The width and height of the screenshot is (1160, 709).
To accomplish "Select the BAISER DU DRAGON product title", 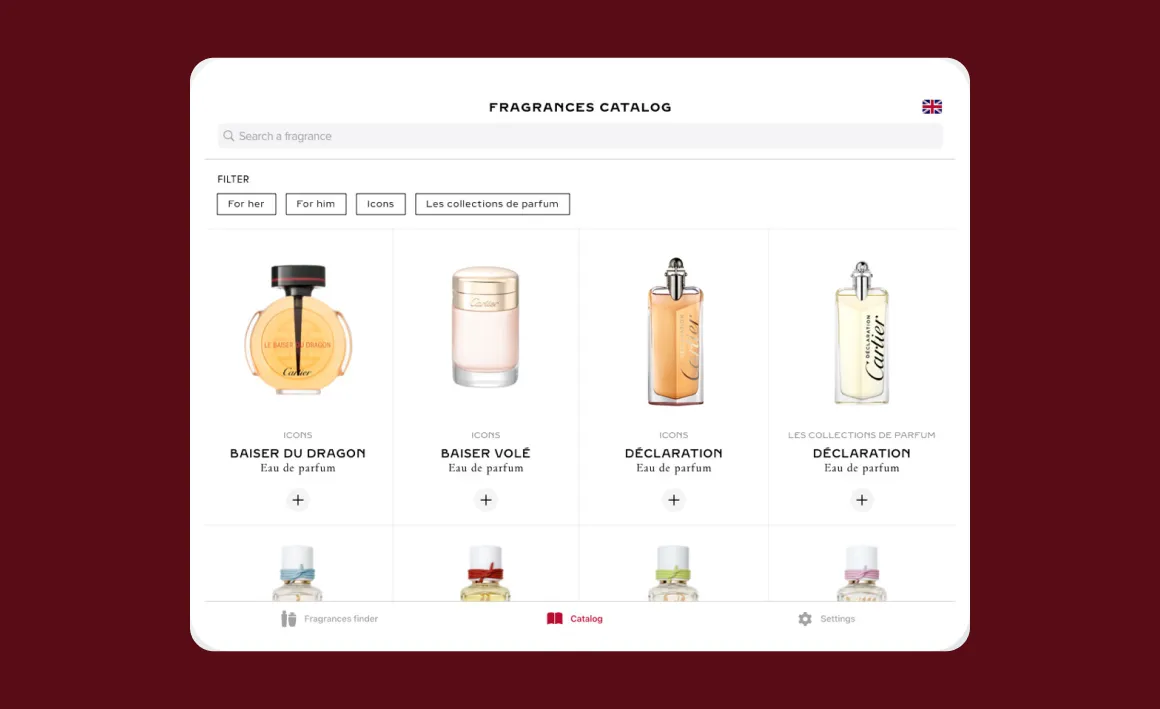I will tap(297, 453).
